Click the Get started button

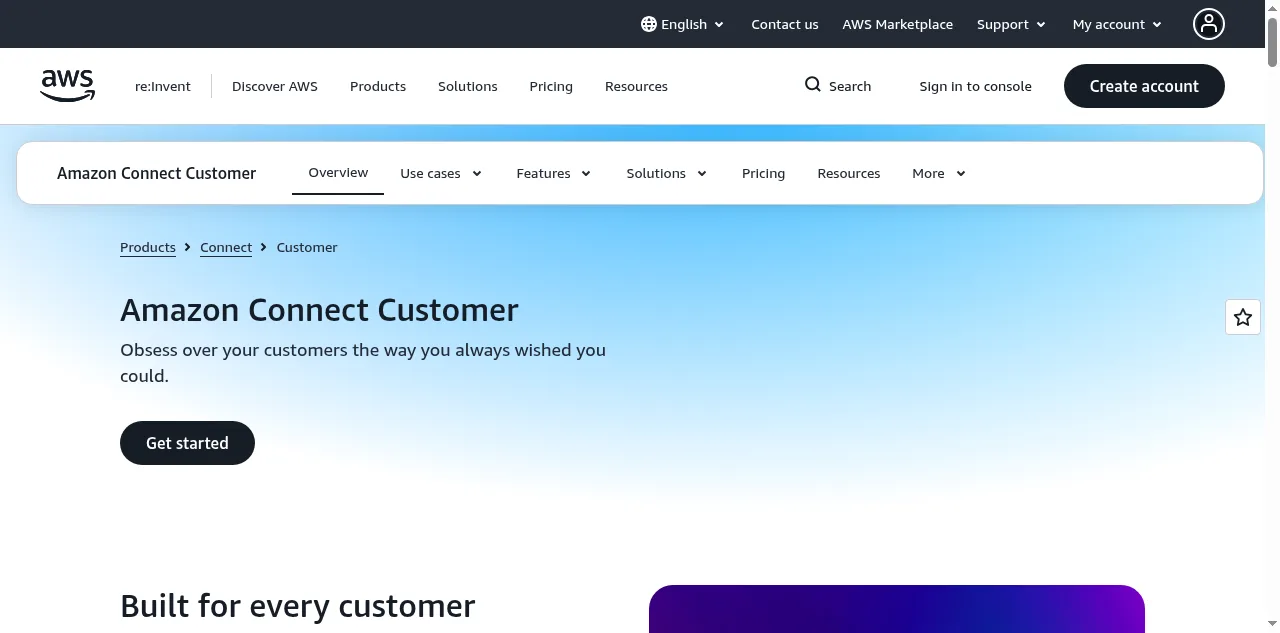pyautogui.click(x=187, y=443)
